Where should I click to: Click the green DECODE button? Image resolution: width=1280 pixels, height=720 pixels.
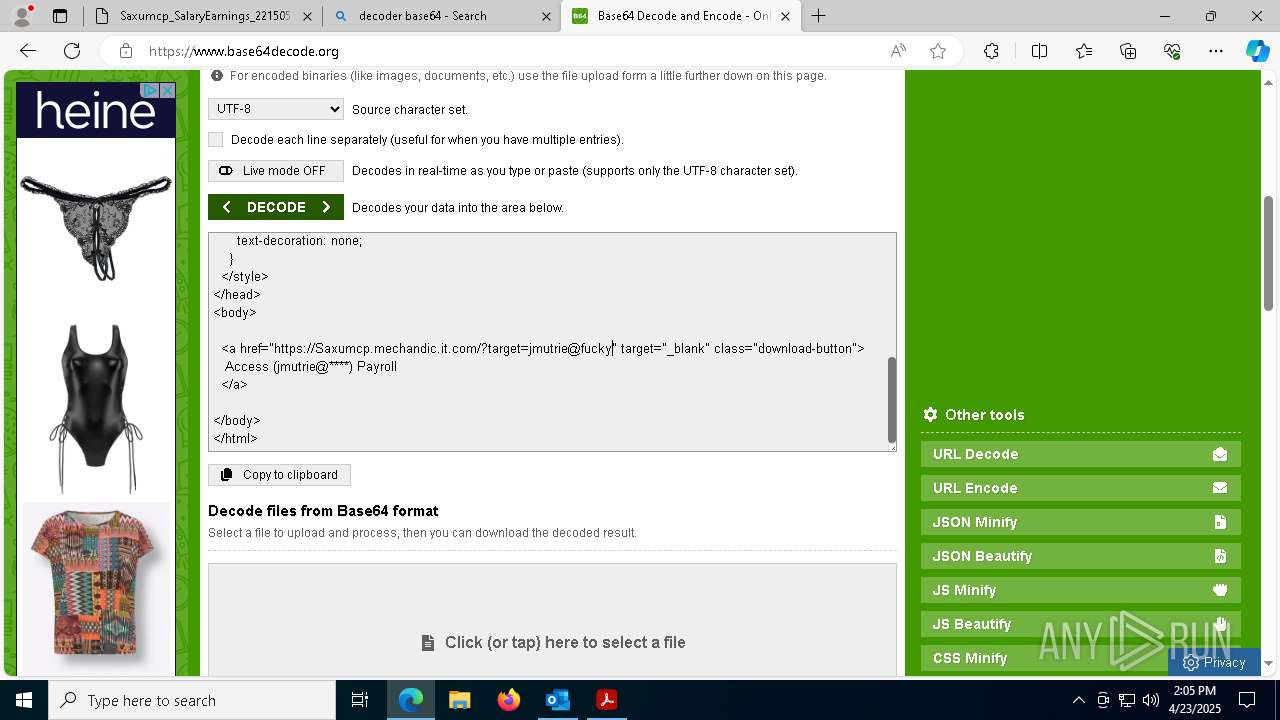click(276, 207)
